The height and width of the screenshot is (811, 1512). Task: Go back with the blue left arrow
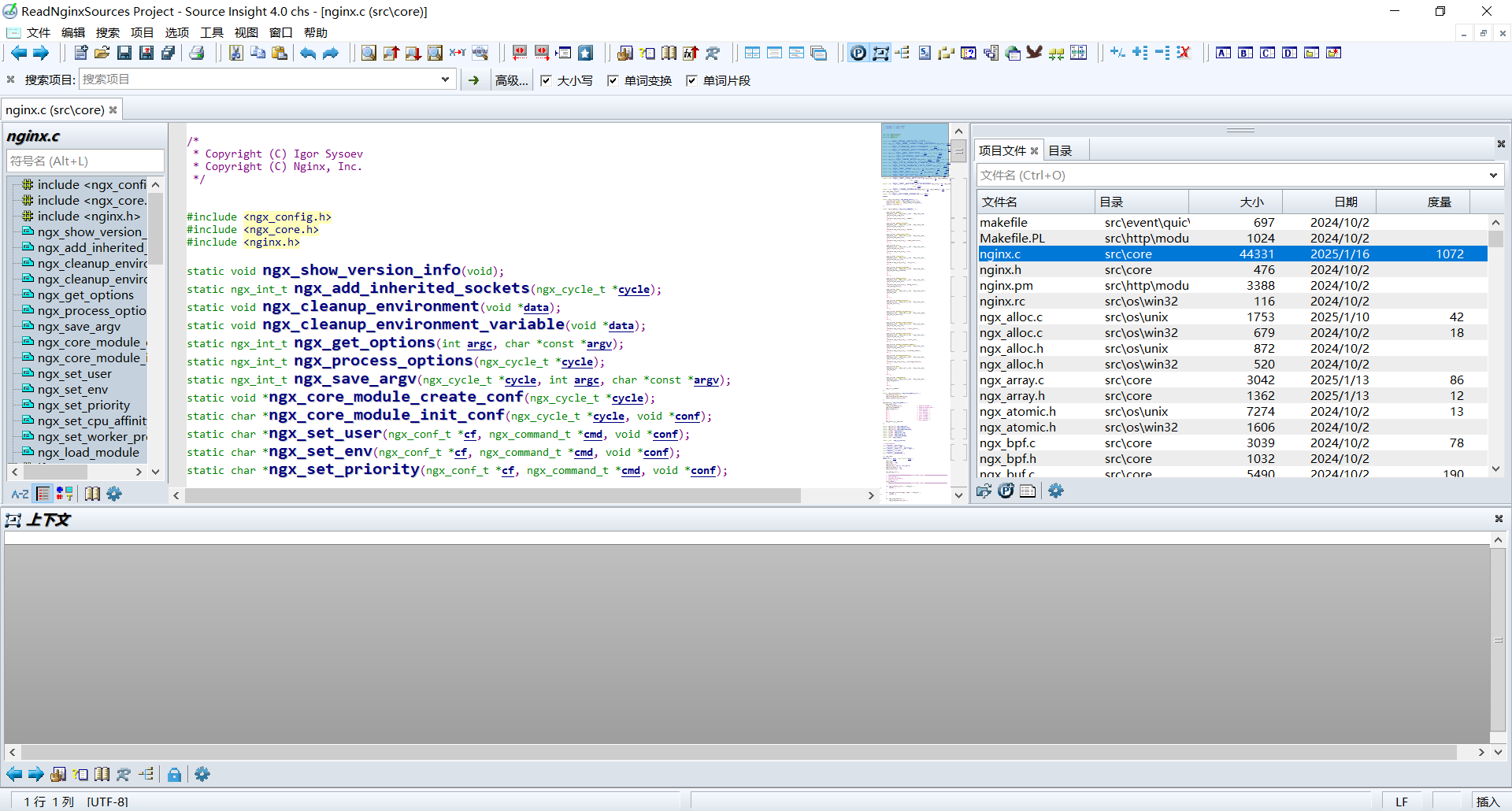tap(19, 53)
